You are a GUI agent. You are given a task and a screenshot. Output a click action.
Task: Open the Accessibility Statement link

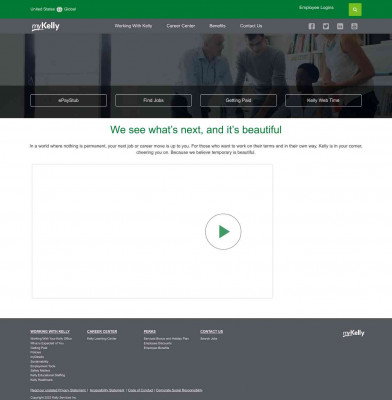pyautogui.click(x=107, y=390)
